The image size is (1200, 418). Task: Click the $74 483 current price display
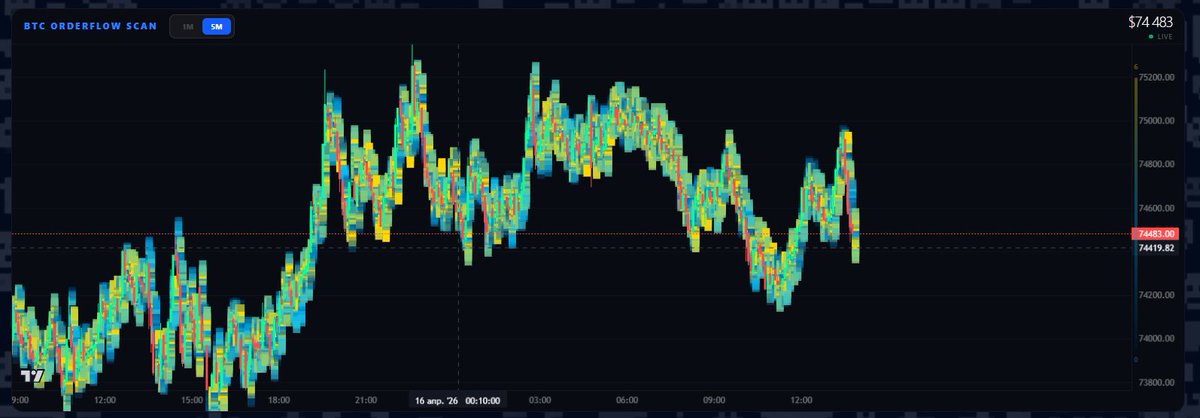(x=1151, y=21)
